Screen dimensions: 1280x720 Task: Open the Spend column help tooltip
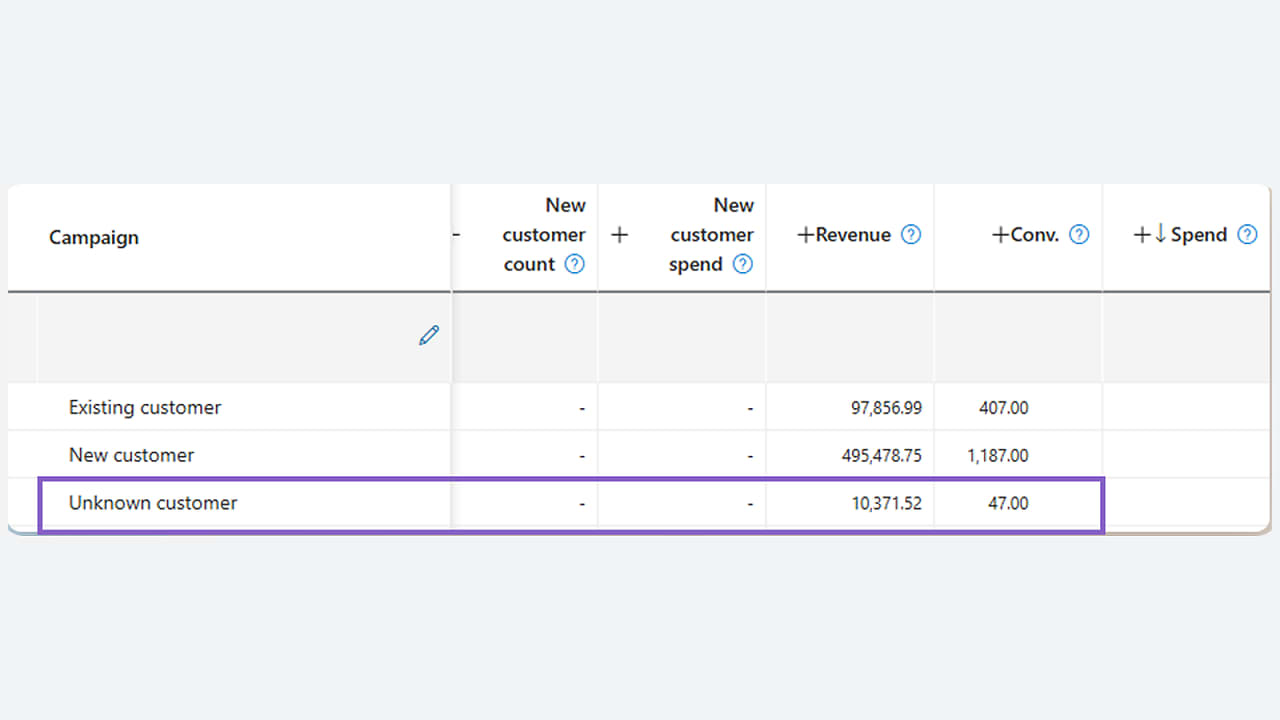coord(1247,234)
